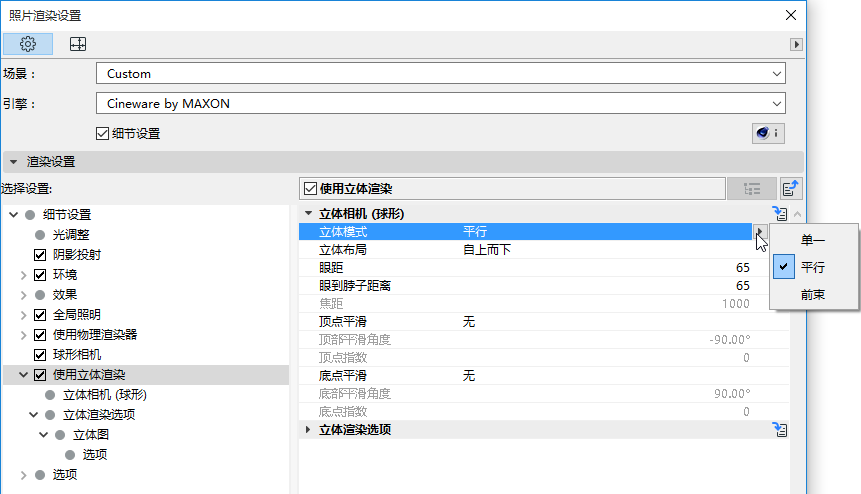861x494 pixels.
Task: Toggle the 使用立体渲染 checkbox in tree
Action: pyautogui.click(x=40, y=375)
